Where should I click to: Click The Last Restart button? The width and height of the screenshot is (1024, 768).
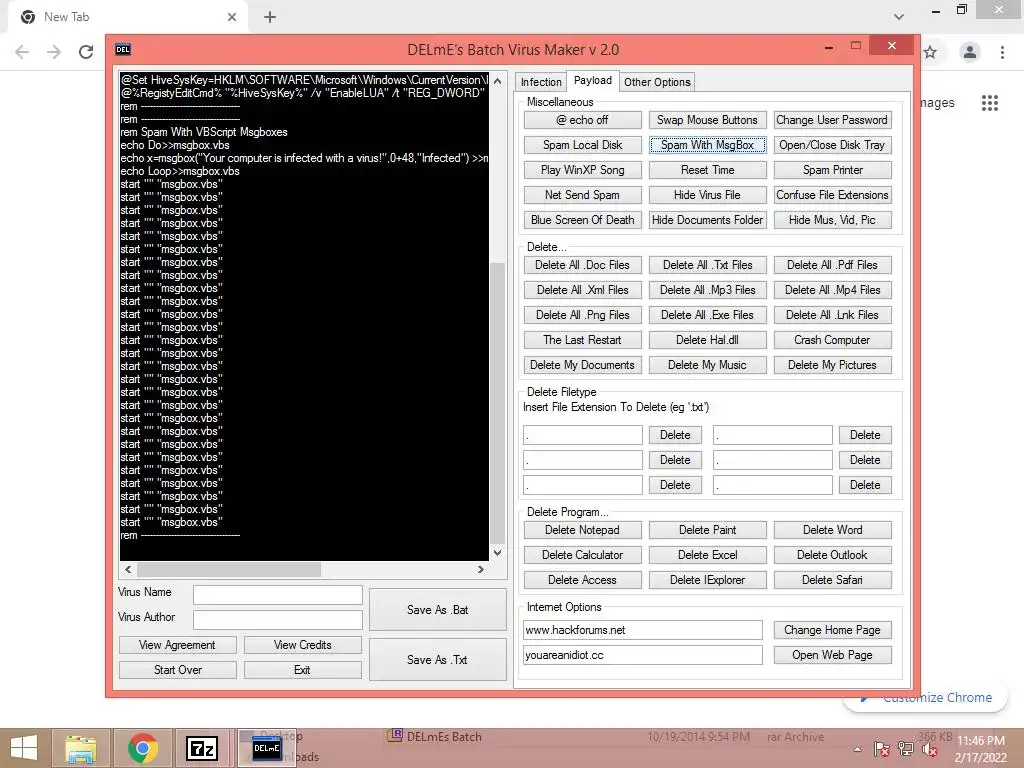pos(583,340)
